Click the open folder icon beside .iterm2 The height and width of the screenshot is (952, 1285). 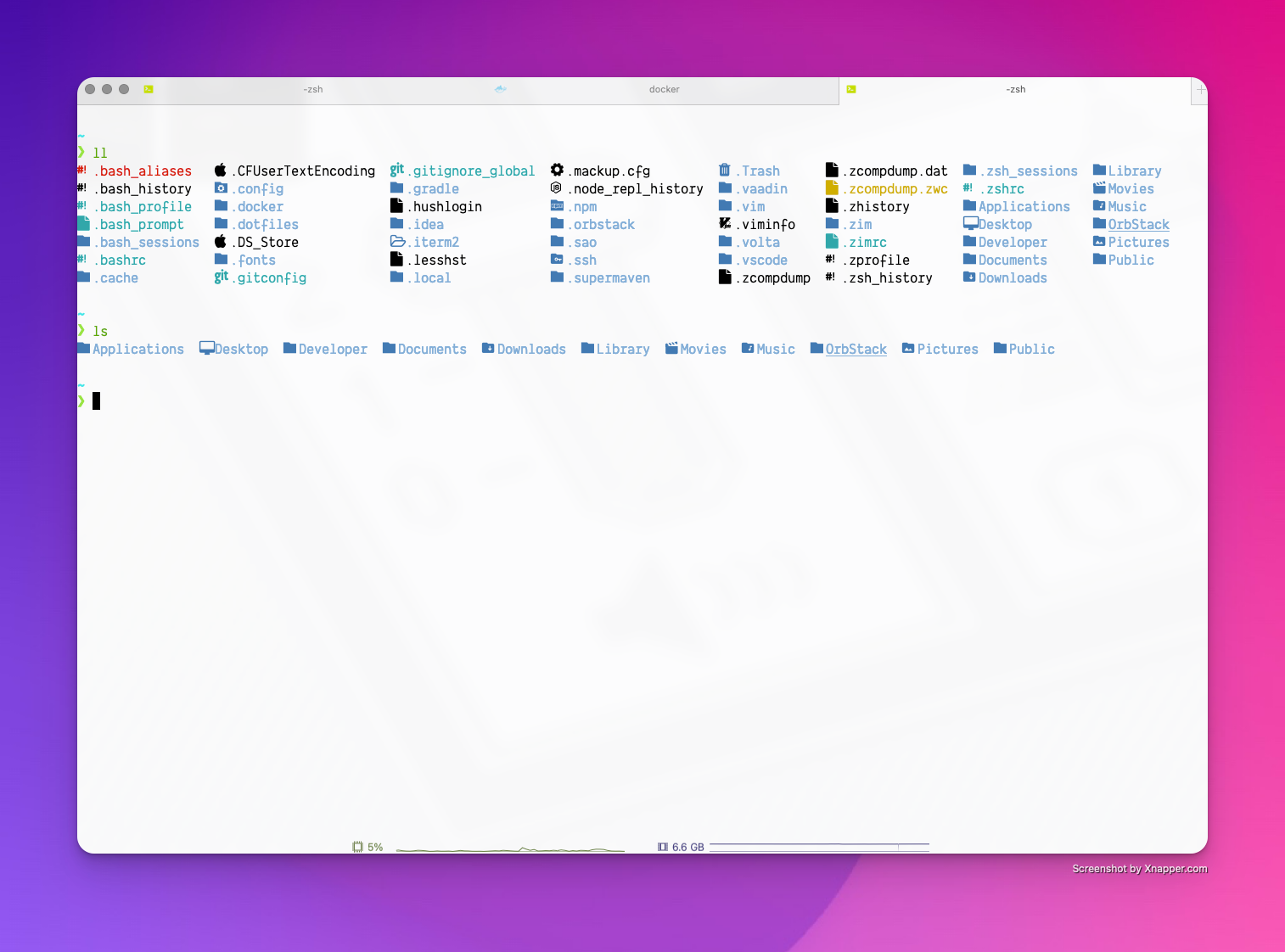point(397,241)
